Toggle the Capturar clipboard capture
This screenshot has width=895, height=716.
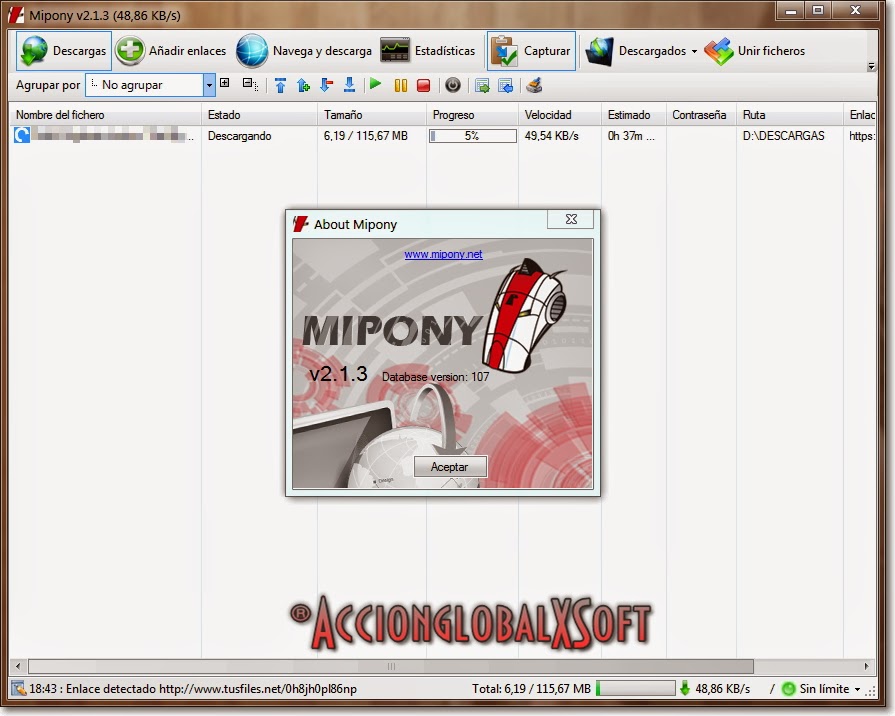[x=531, y=51]
